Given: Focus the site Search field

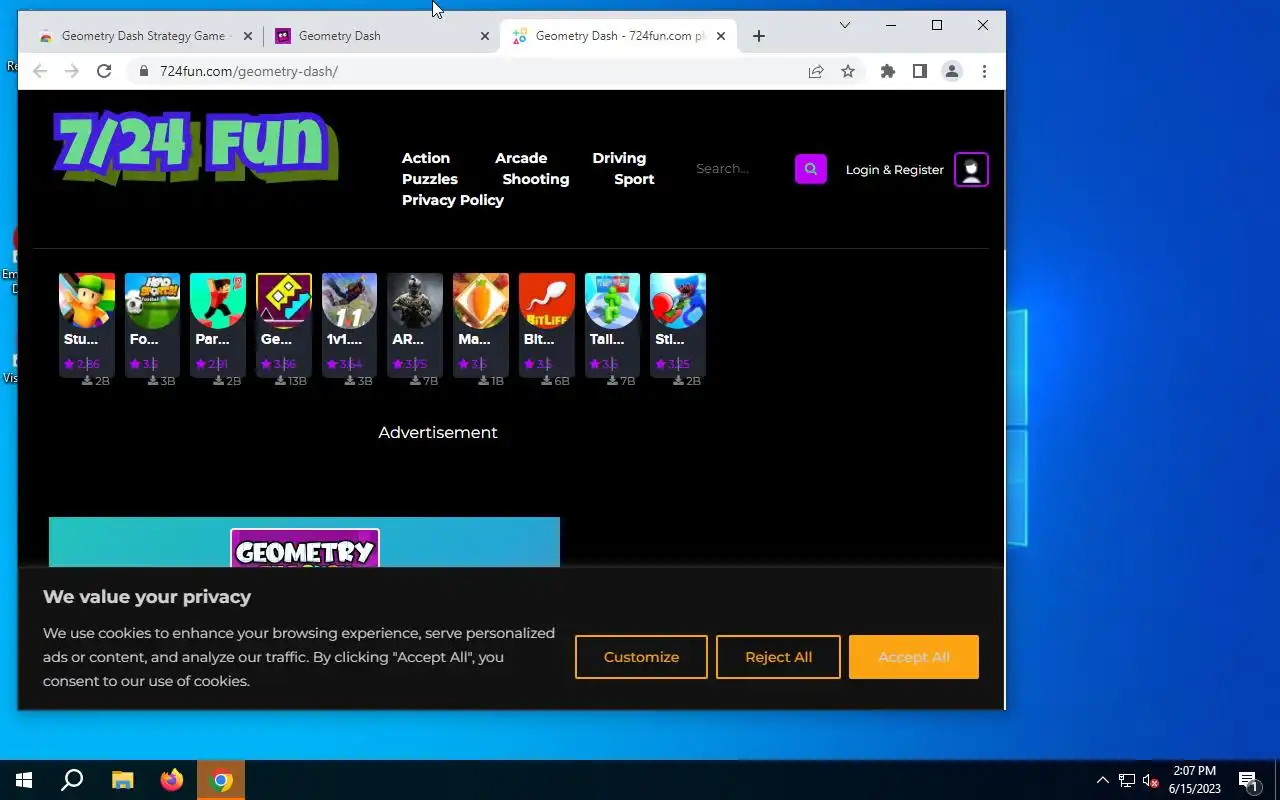Looking at the screenshot, I should coord(740,169).
